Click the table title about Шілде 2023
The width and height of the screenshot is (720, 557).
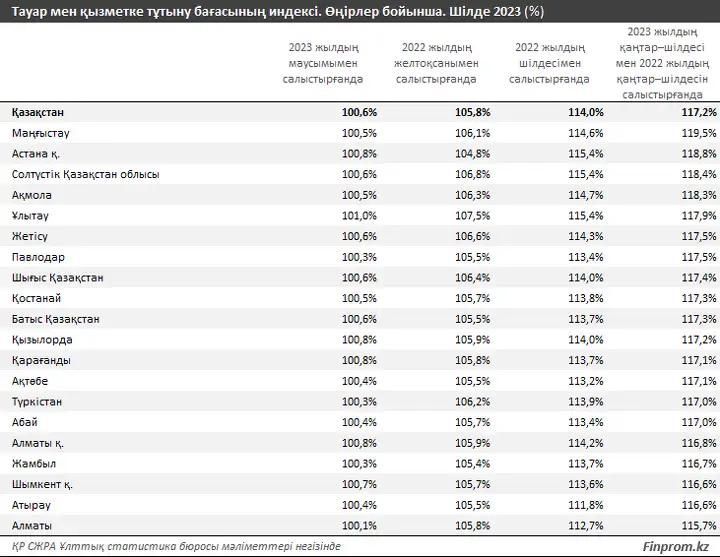pyautogui.click(x=278, y=11)
